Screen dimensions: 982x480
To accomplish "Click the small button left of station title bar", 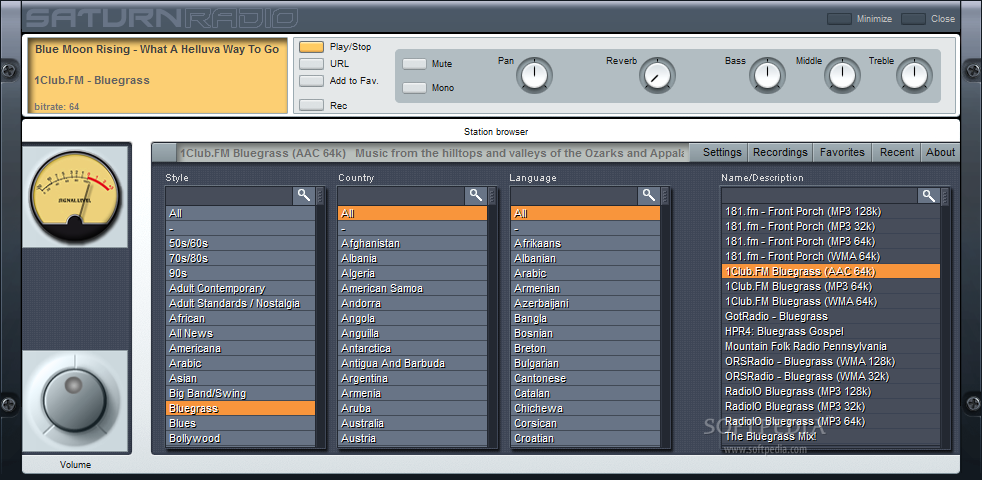I will coord(165,152).
